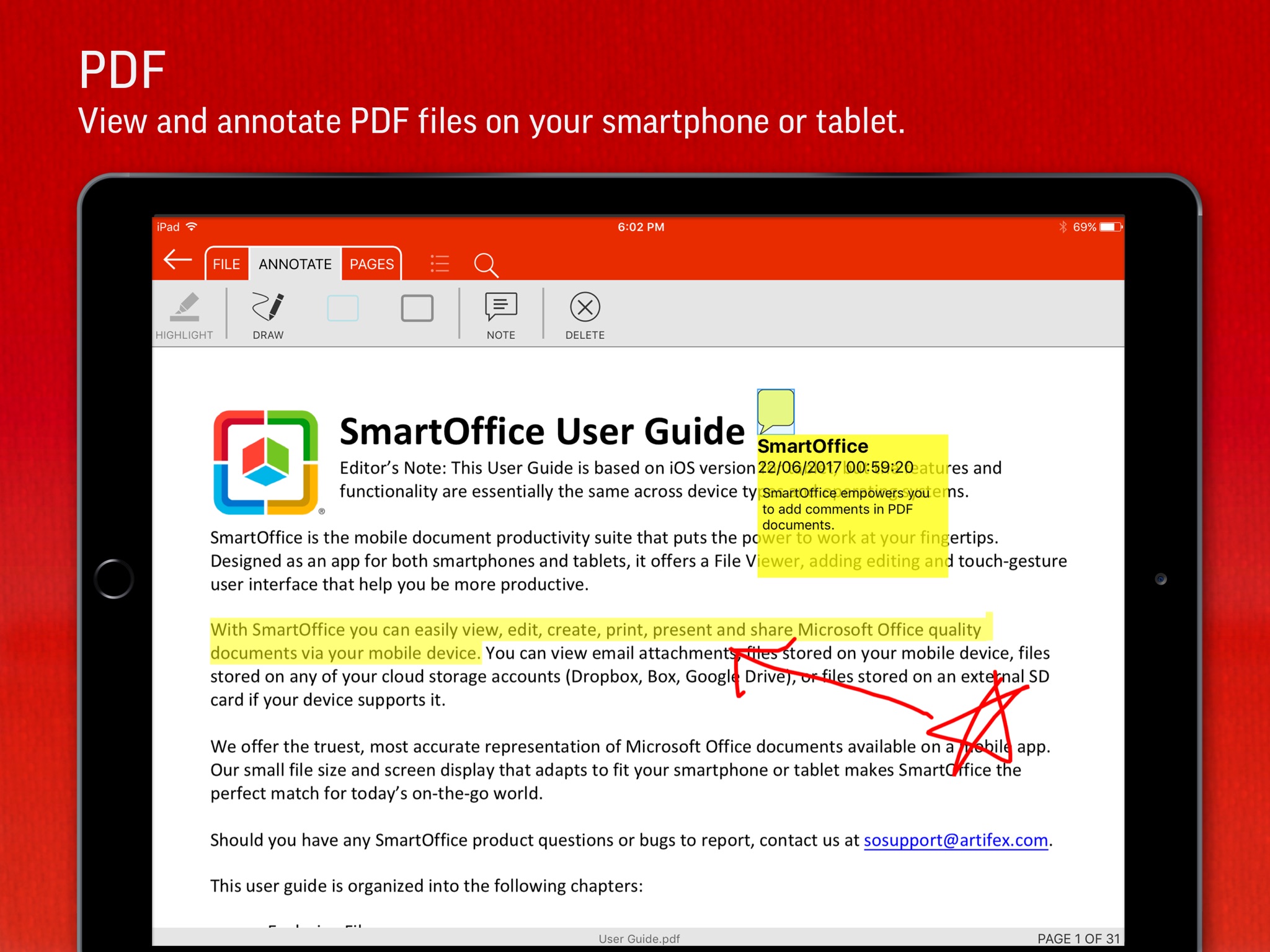Image resolution: width=1270 pixels, height=952 pixels.
Task: Click the Delete annotation icon
Action: coord(585,315)
